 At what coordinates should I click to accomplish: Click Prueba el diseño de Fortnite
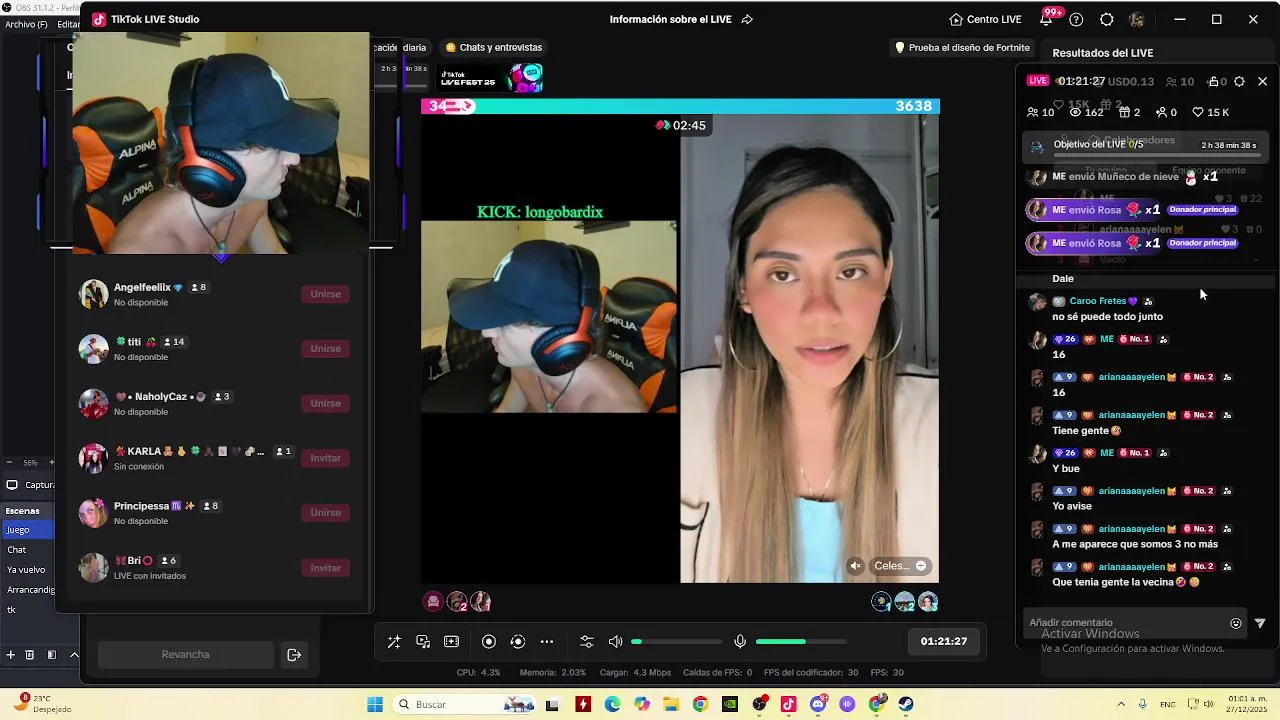click(962, 47)
